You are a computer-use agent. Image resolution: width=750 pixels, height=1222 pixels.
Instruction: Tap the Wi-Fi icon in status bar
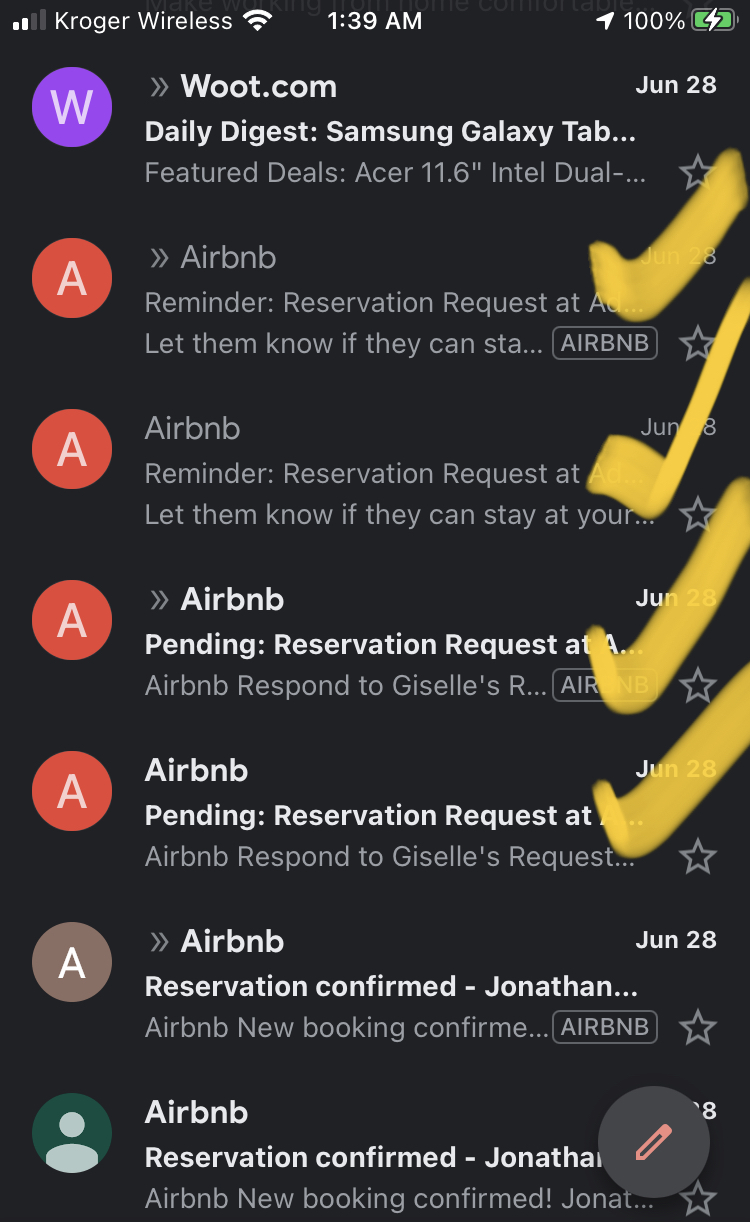pyautogui.click(x=258, y=21)
